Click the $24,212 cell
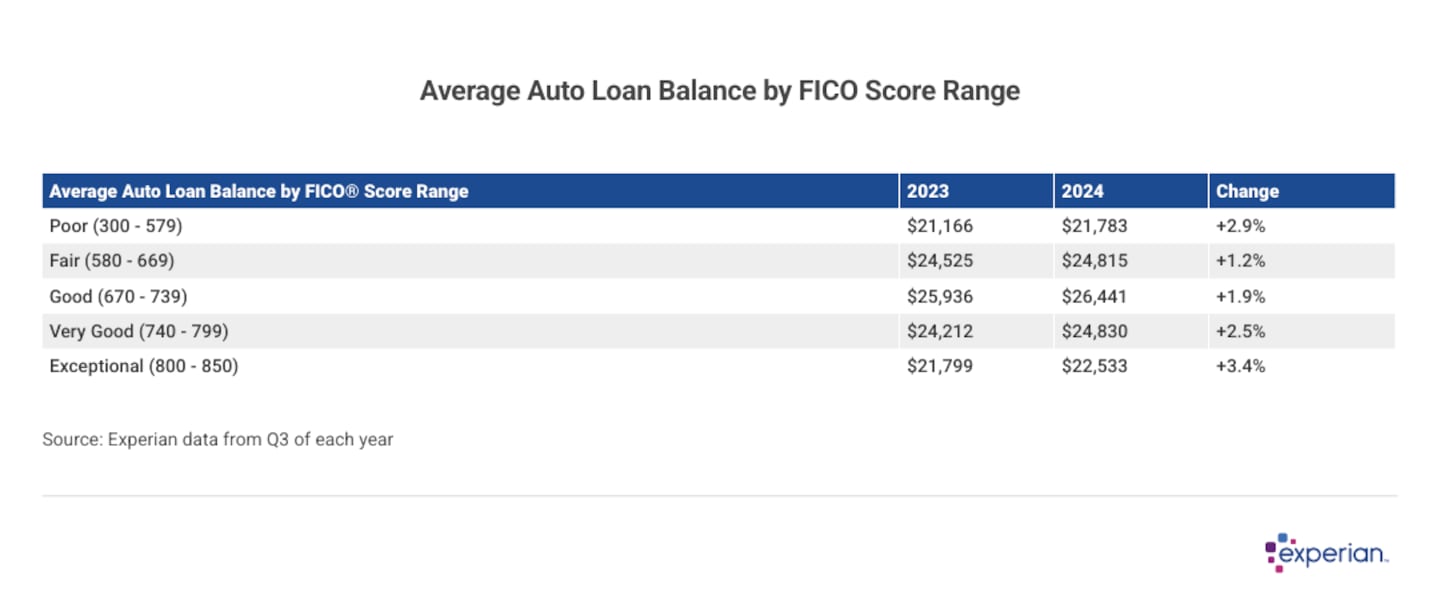This screenshot has width=1440, height=611. pyautogui.click(x=940, y=331)
